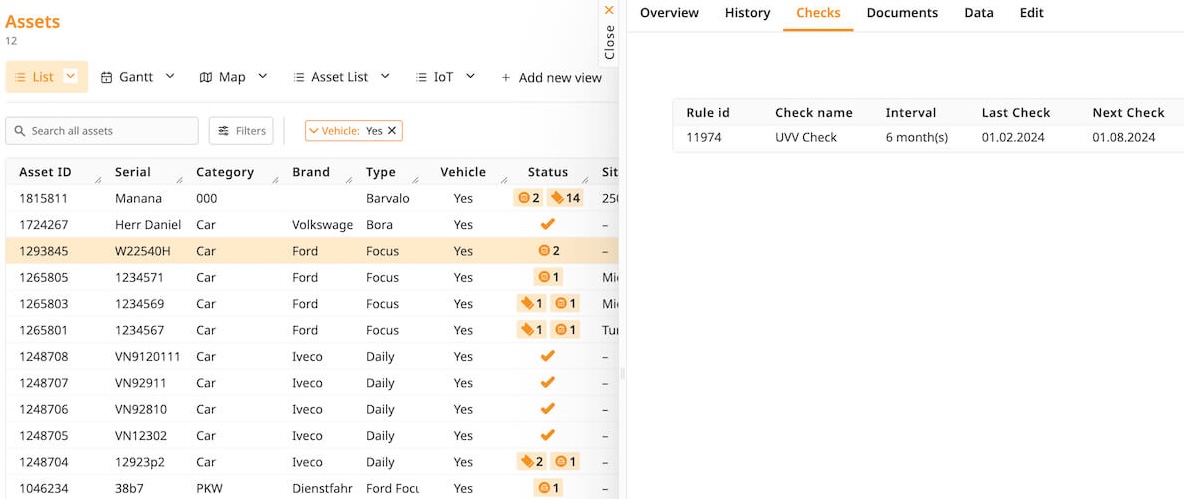This screenshot has width=1184, height=499.
Task: Expand the Gantt view chevron
Action: [170, 76]
